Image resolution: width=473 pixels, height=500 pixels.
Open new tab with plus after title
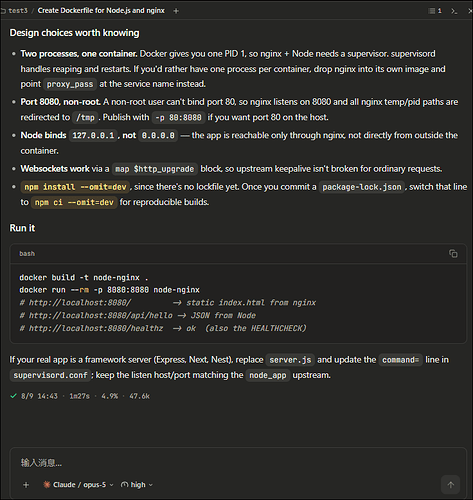(x=176, y=11)
